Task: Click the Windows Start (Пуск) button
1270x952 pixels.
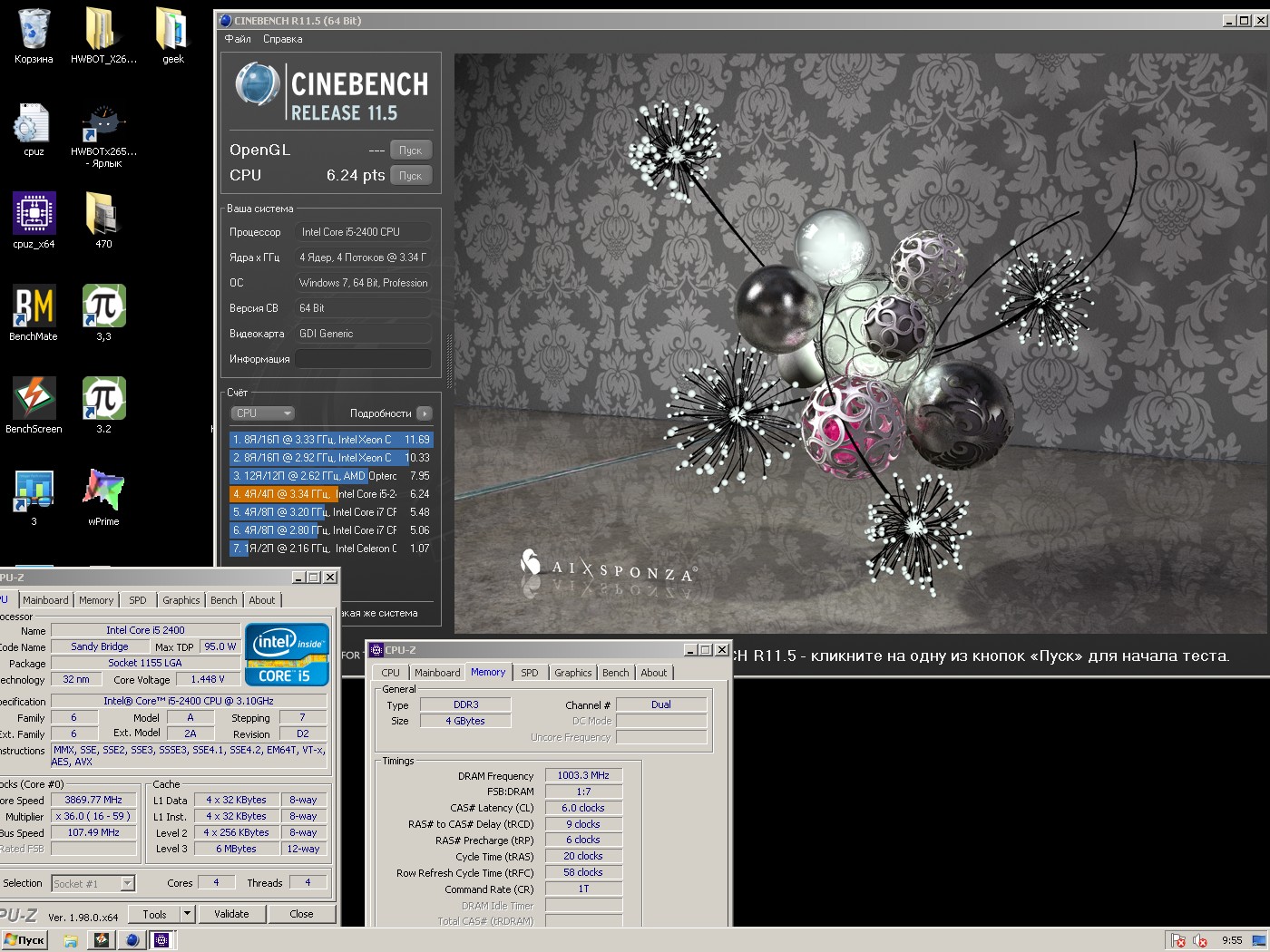Action: coord(24,939)
